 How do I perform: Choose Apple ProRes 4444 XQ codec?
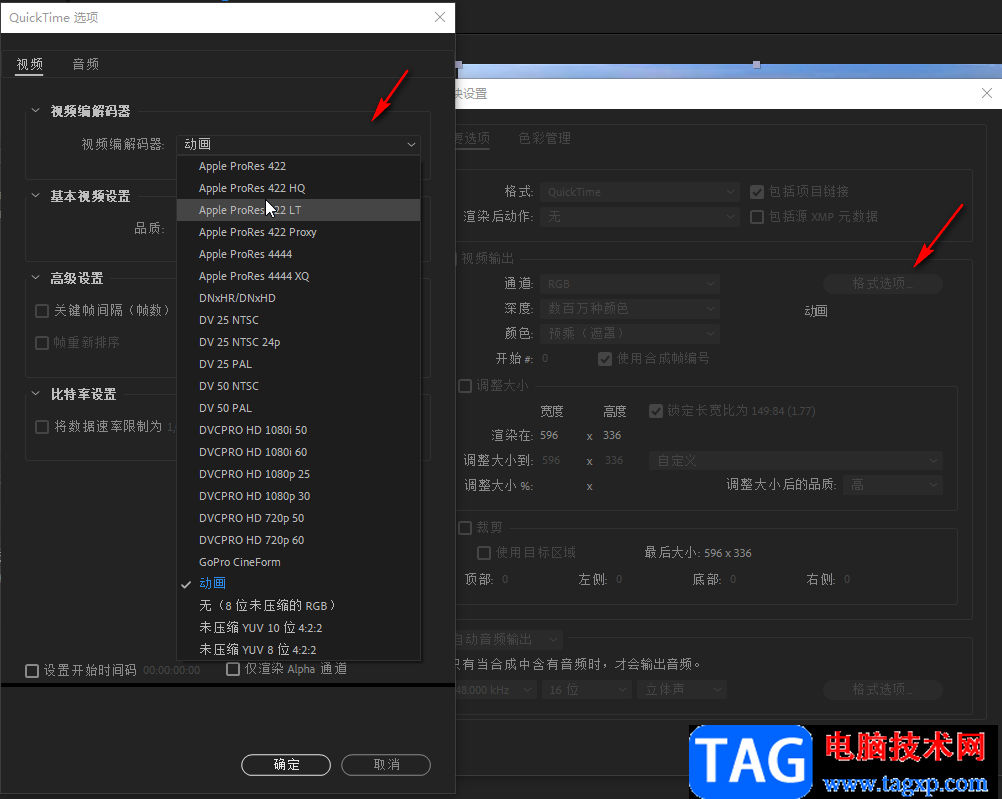tap(298, 276)
